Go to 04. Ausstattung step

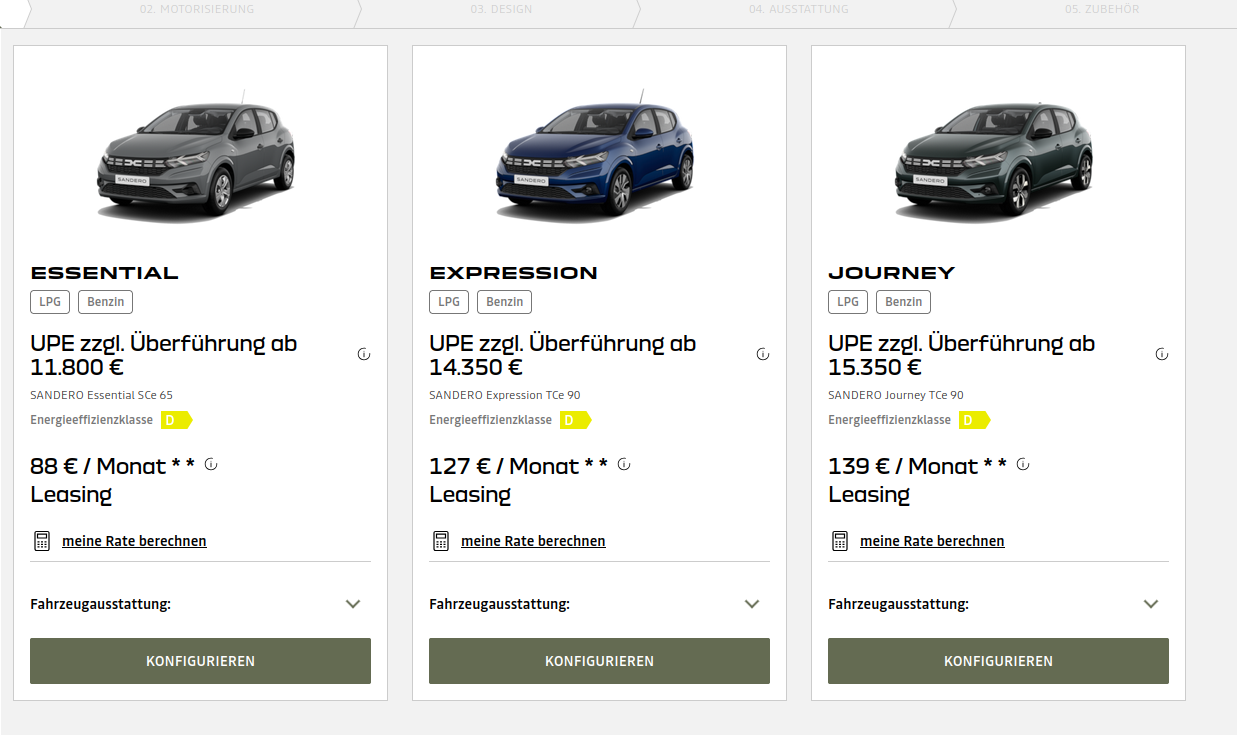tap(798, 10)
